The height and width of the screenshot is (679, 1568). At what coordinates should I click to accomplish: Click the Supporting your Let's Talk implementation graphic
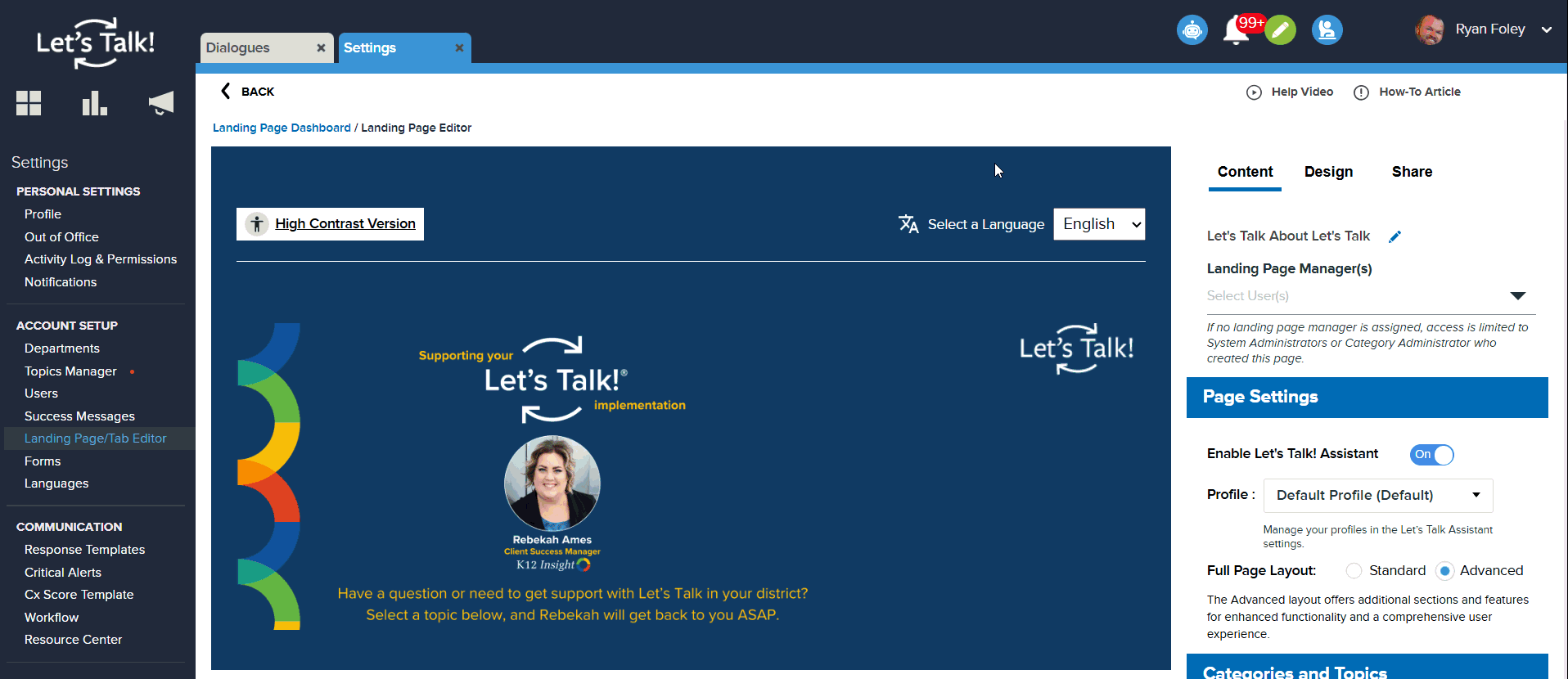(552, 380)
